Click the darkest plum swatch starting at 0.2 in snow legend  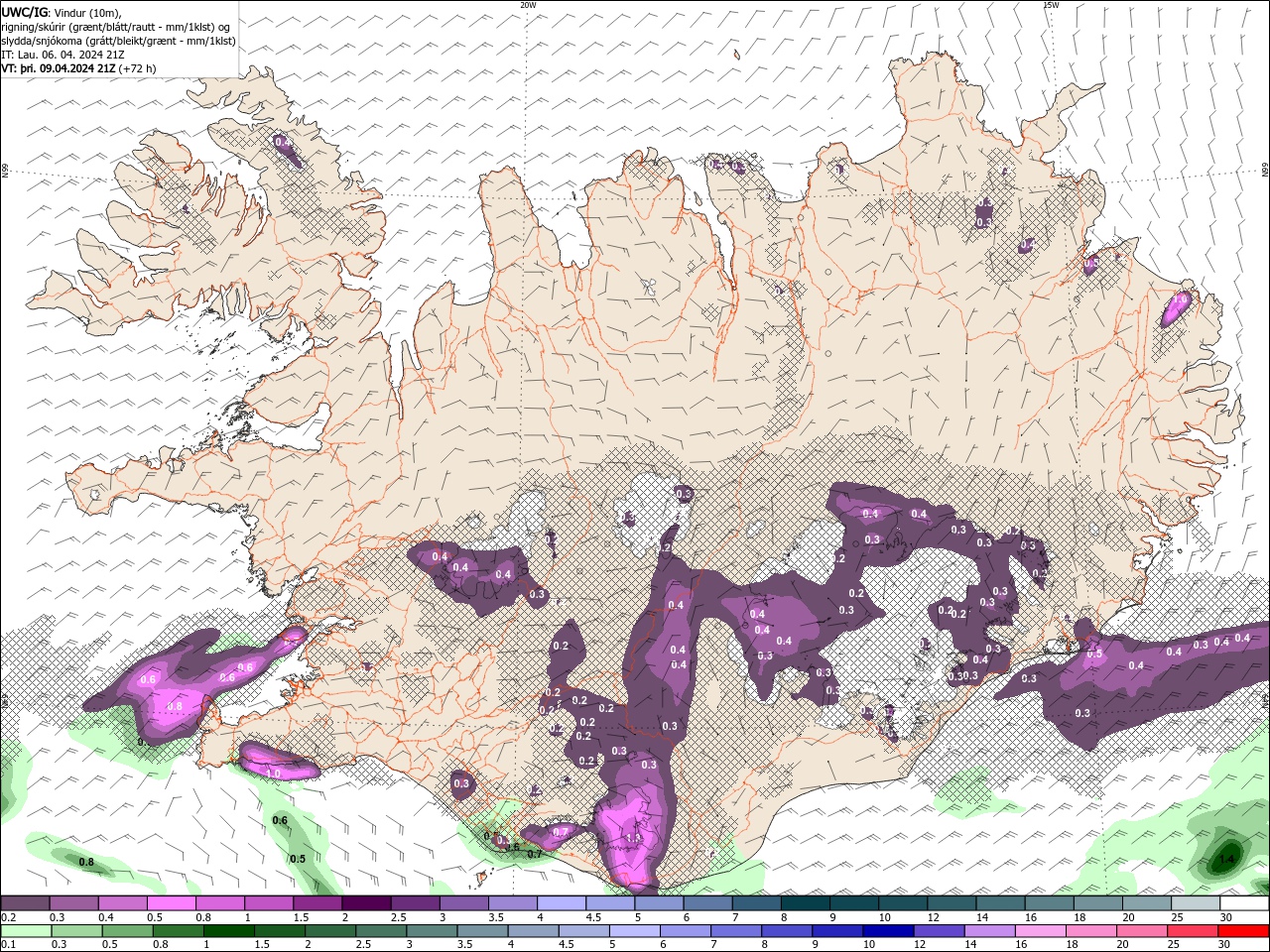pyautogui.click(x=26, y=903)
